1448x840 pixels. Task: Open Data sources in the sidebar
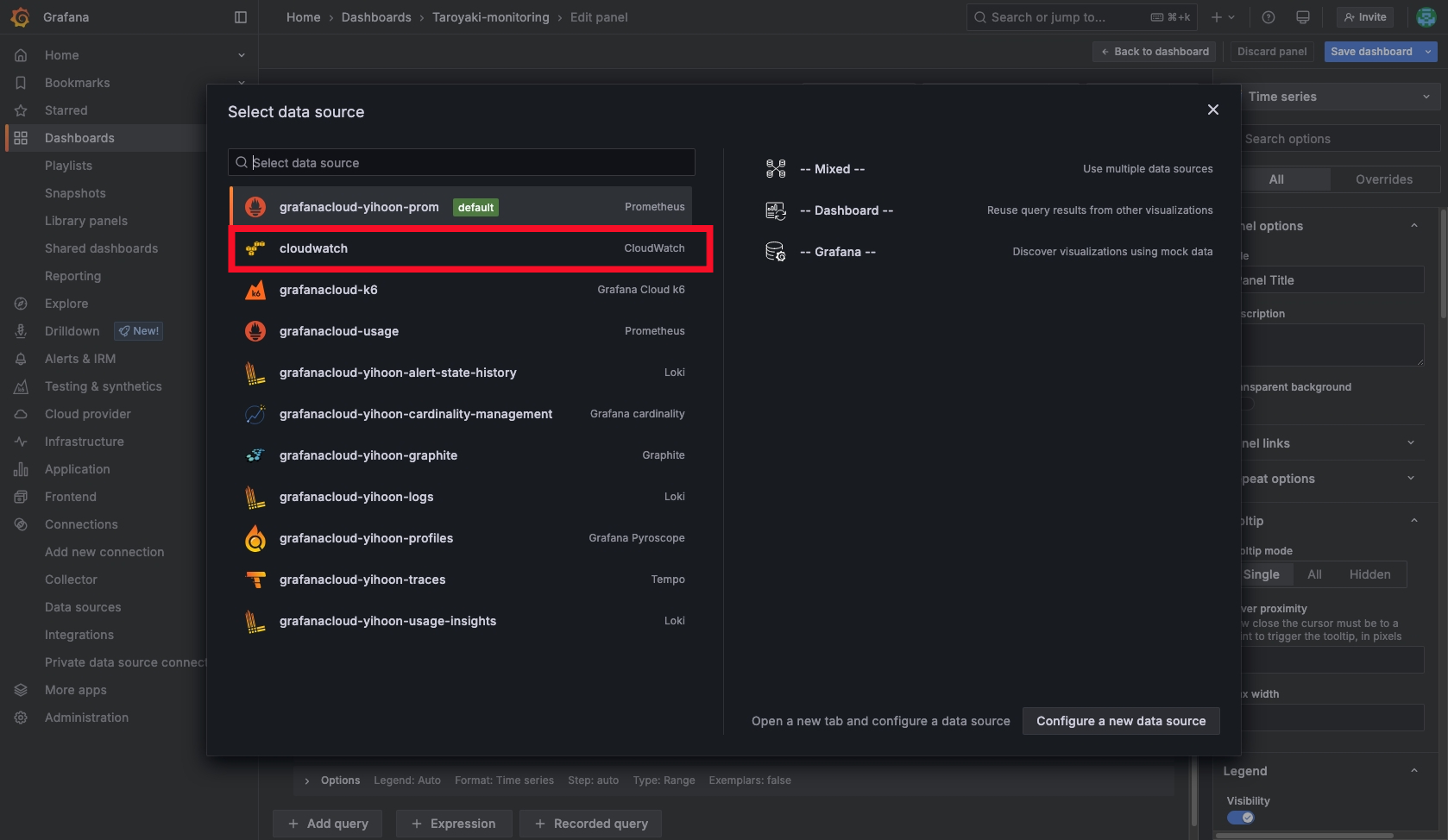pyautogui.click(x=83, y=607)
